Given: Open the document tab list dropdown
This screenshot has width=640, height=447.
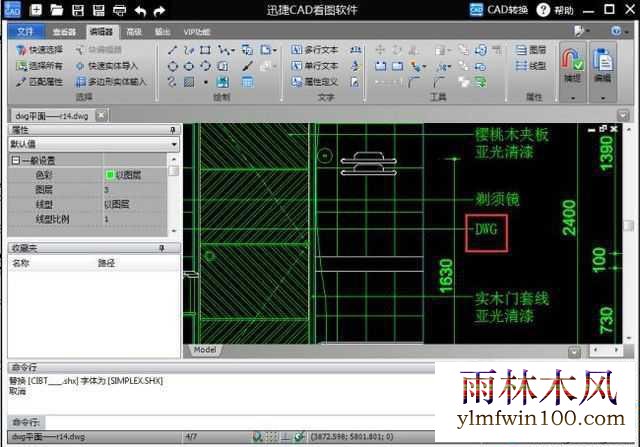Looking at the screenshot, I should (623, 116).
